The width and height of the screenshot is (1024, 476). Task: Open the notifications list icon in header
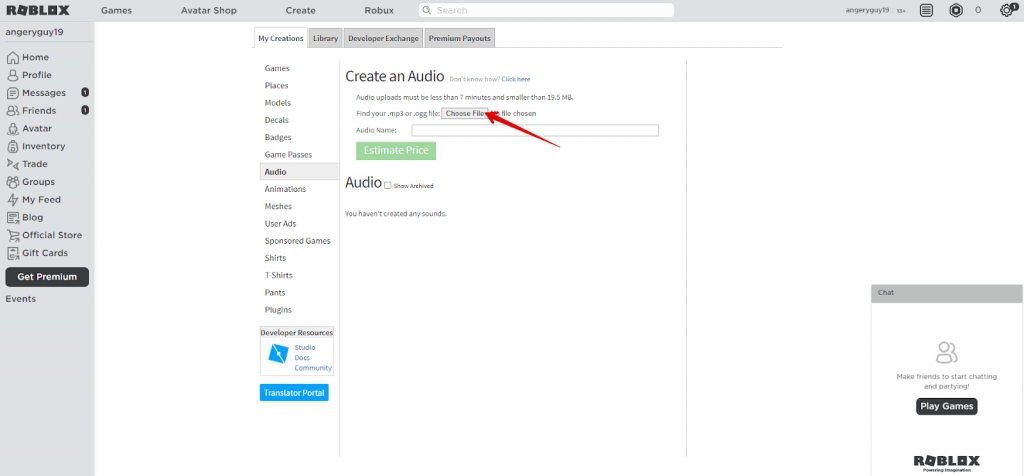[x=926, y=10]
